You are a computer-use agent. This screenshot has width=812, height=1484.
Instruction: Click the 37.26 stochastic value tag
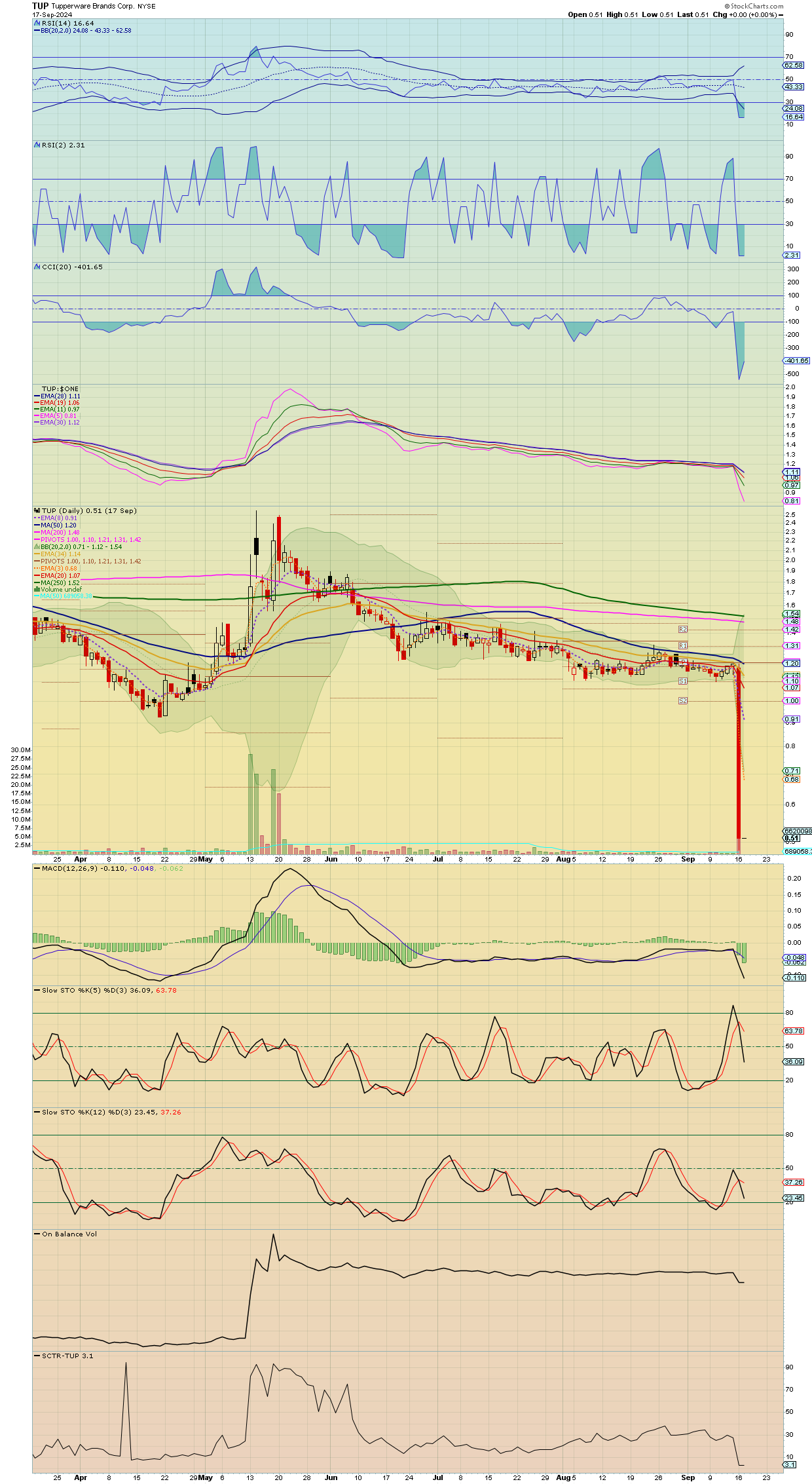coord(794,1182)
